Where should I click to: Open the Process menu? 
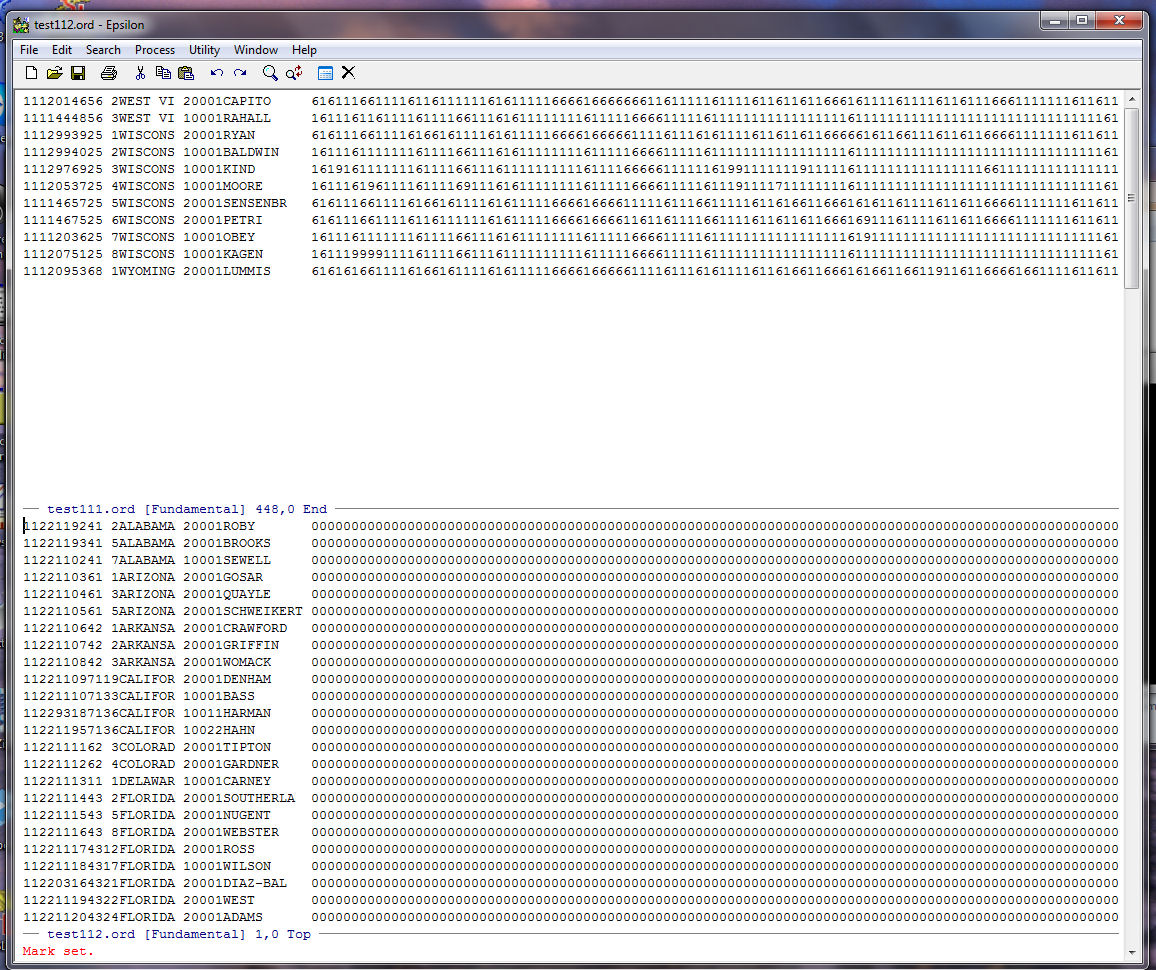[155, 50]
